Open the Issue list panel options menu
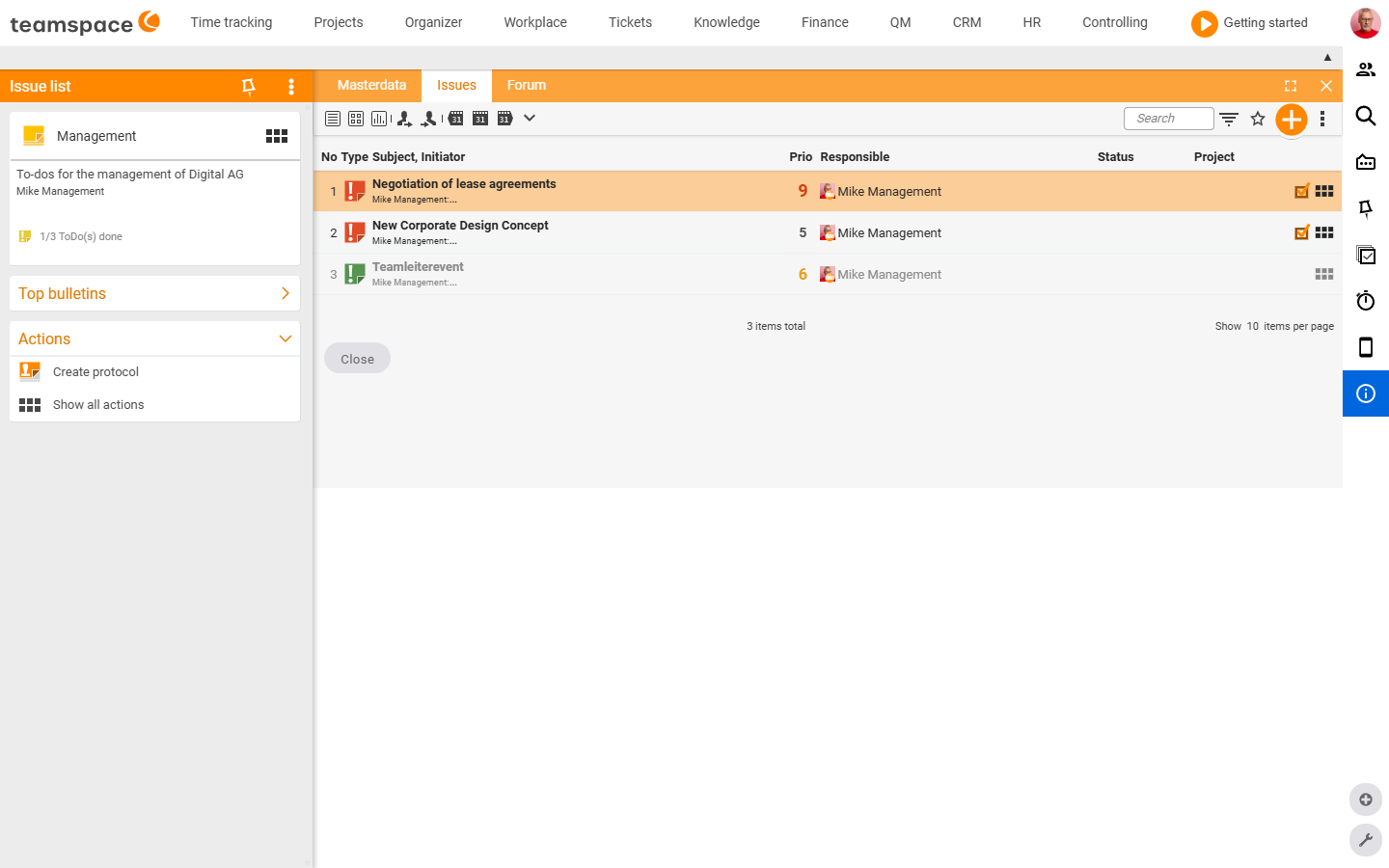 pos(291,87)
